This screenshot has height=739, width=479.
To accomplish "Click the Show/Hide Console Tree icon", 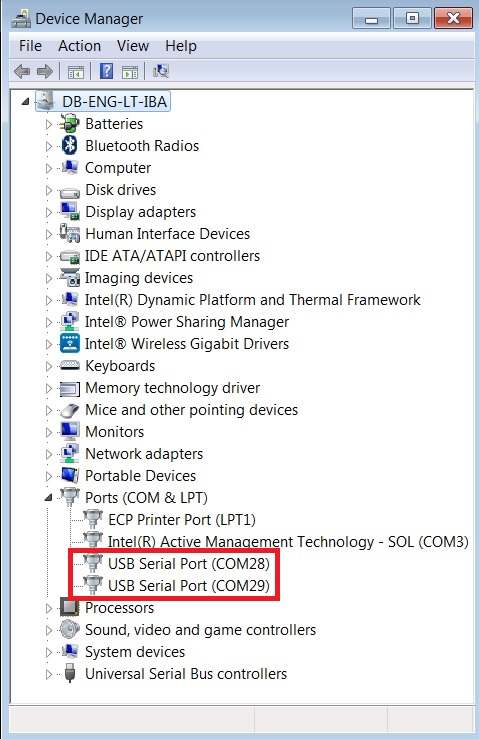I will click(x=75, y=72).
